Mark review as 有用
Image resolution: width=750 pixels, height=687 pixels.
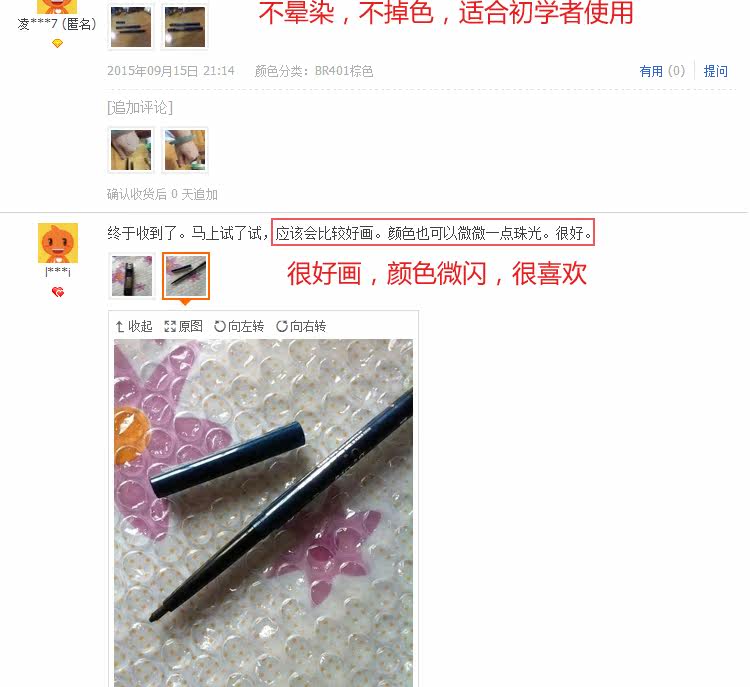(x=662, y=71)
